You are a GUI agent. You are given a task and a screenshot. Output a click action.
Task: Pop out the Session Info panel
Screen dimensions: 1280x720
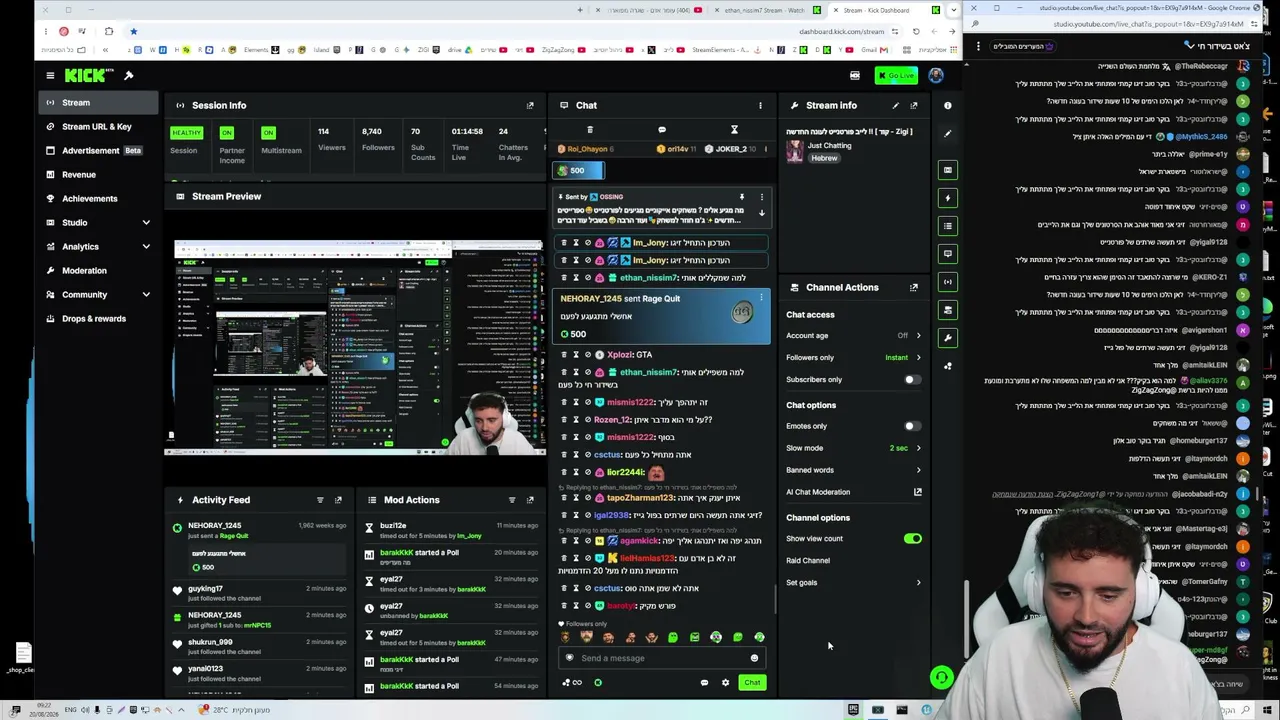pos(530,105)
